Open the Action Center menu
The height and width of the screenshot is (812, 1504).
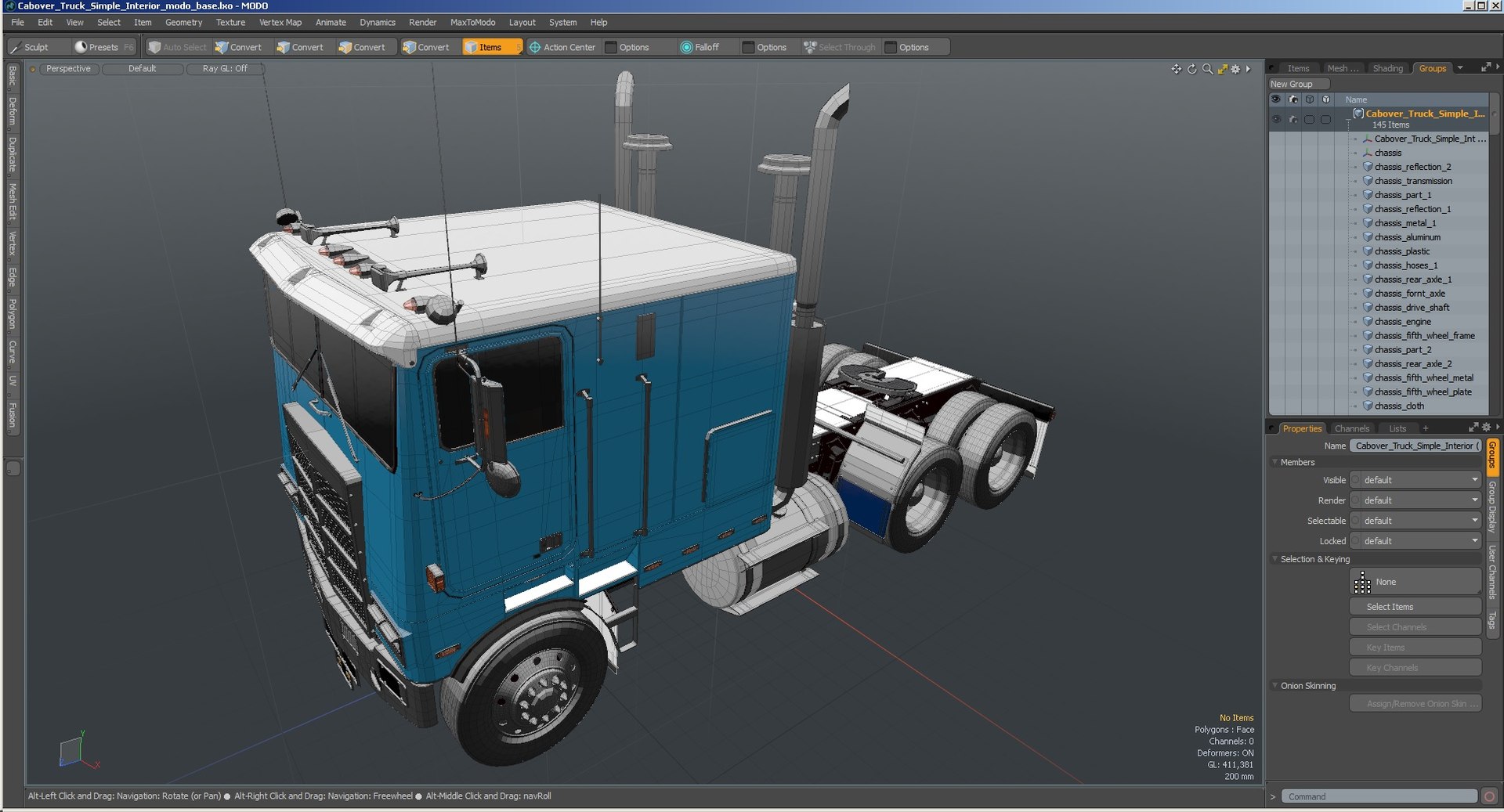[562, 47]
